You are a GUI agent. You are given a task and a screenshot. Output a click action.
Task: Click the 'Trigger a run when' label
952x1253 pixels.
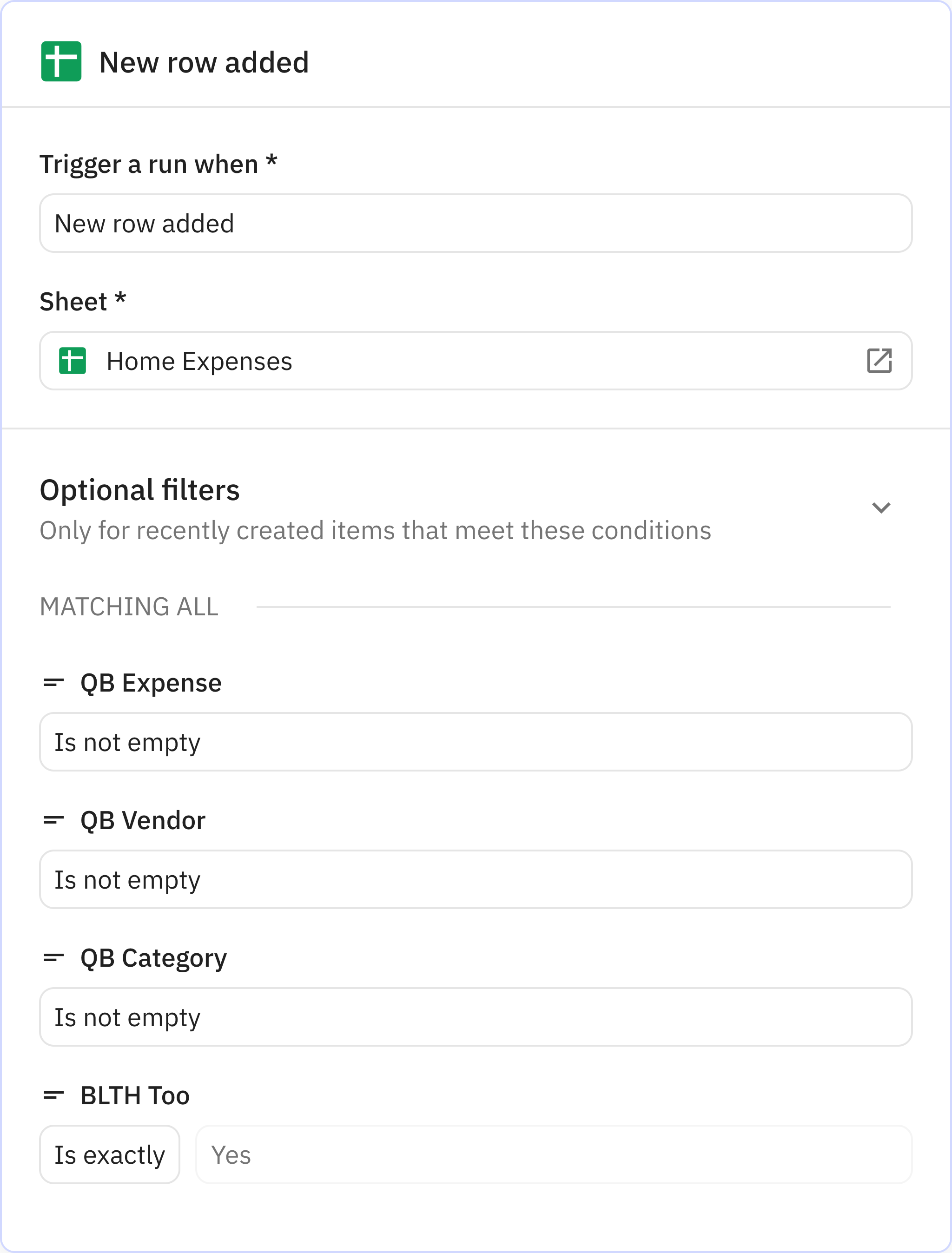(159, 163)
